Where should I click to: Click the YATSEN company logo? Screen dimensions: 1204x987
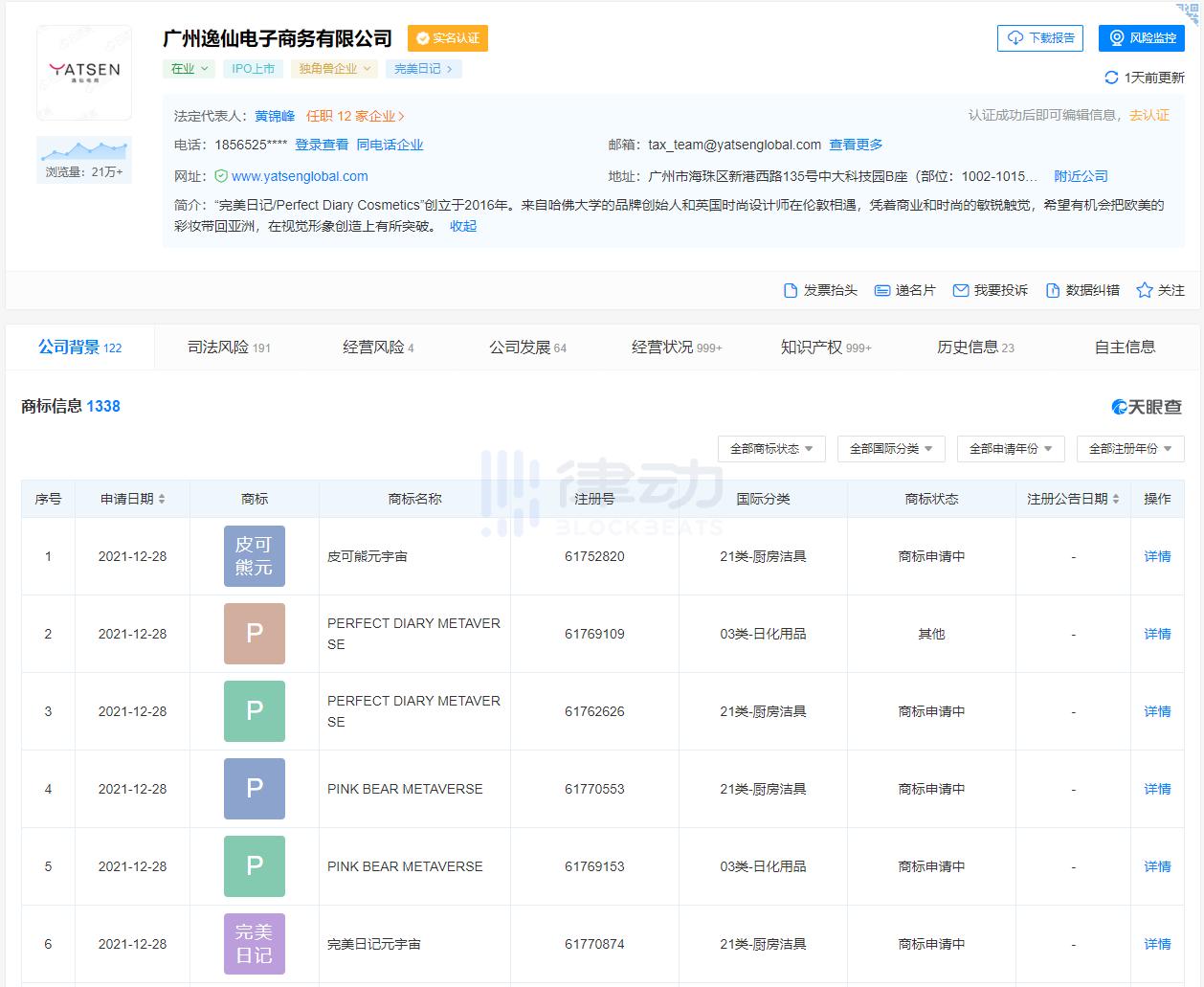pos(84,73)
